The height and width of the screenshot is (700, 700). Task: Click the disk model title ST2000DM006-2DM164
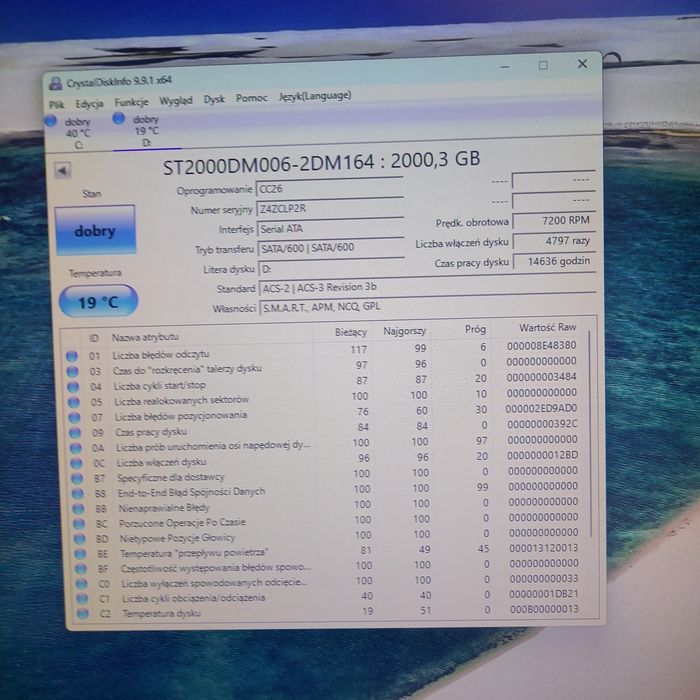(x=268, y=166)
